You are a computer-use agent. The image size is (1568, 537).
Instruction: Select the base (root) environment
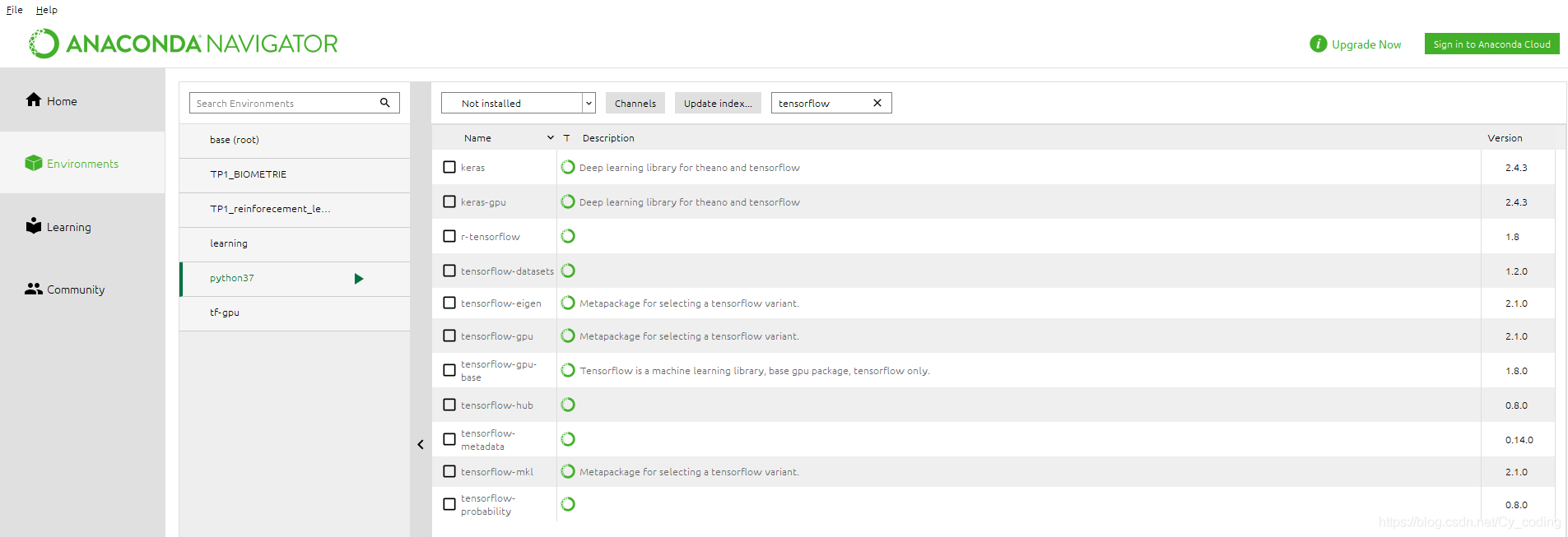tap(295, 140)
